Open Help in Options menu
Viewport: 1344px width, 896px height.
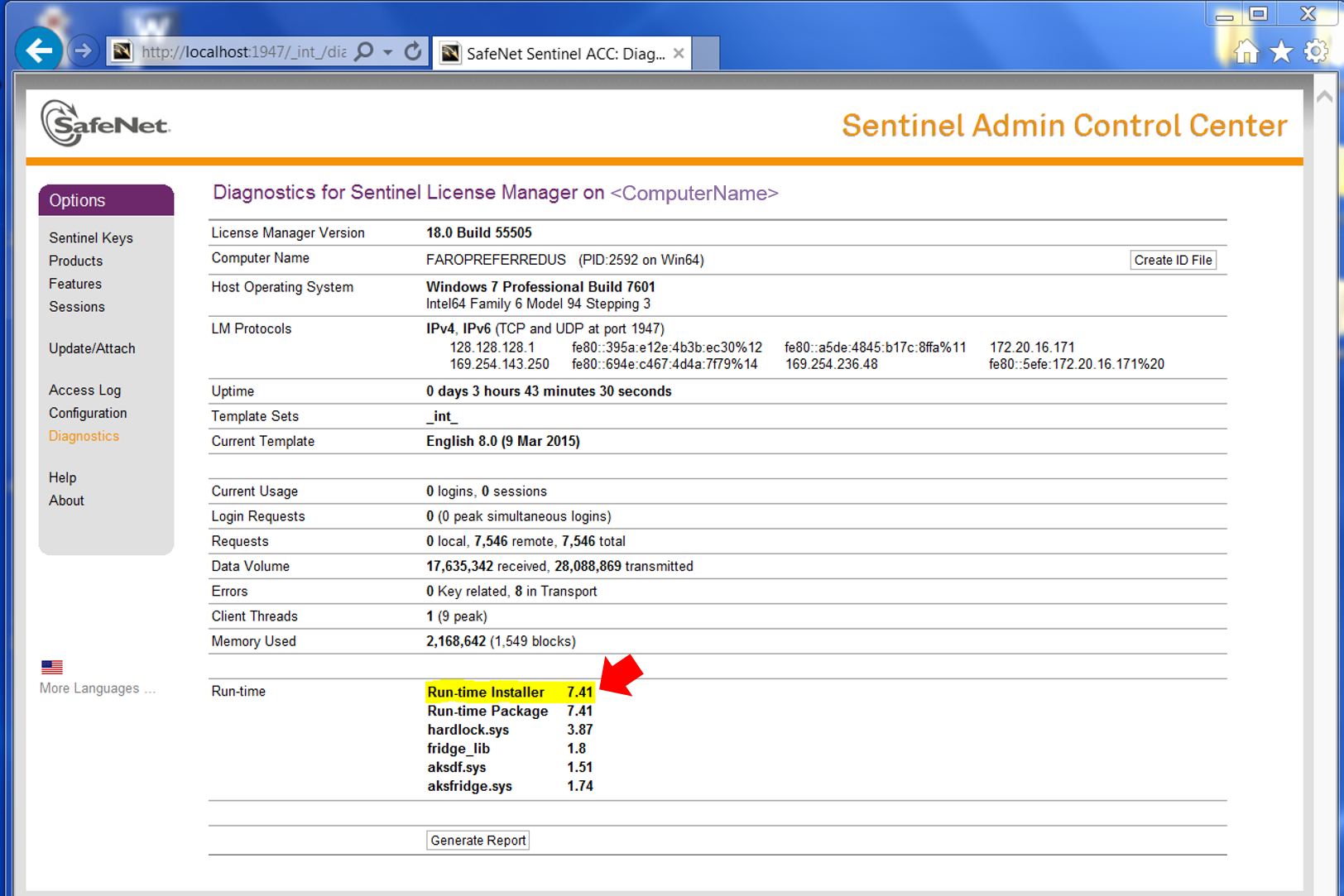pos(63,478)
